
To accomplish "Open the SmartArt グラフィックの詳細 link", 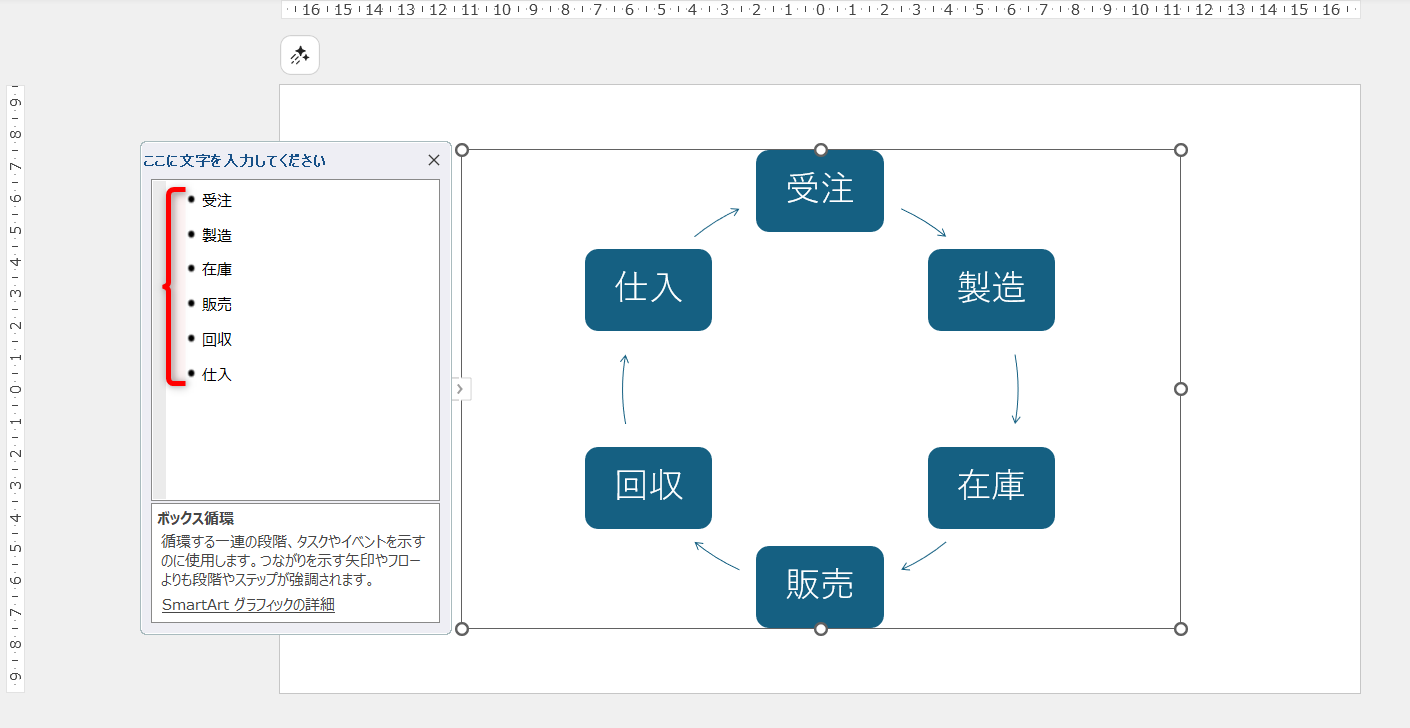I will (249, 604).
